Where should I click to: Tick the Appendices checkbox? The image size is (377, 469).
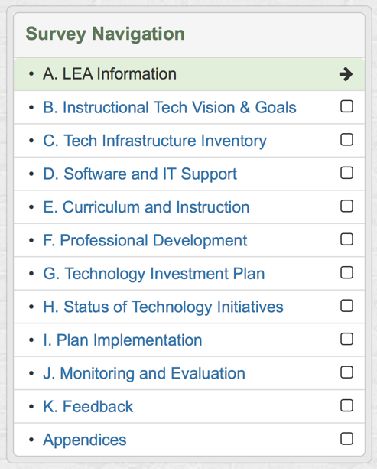(x=347, y=439)
